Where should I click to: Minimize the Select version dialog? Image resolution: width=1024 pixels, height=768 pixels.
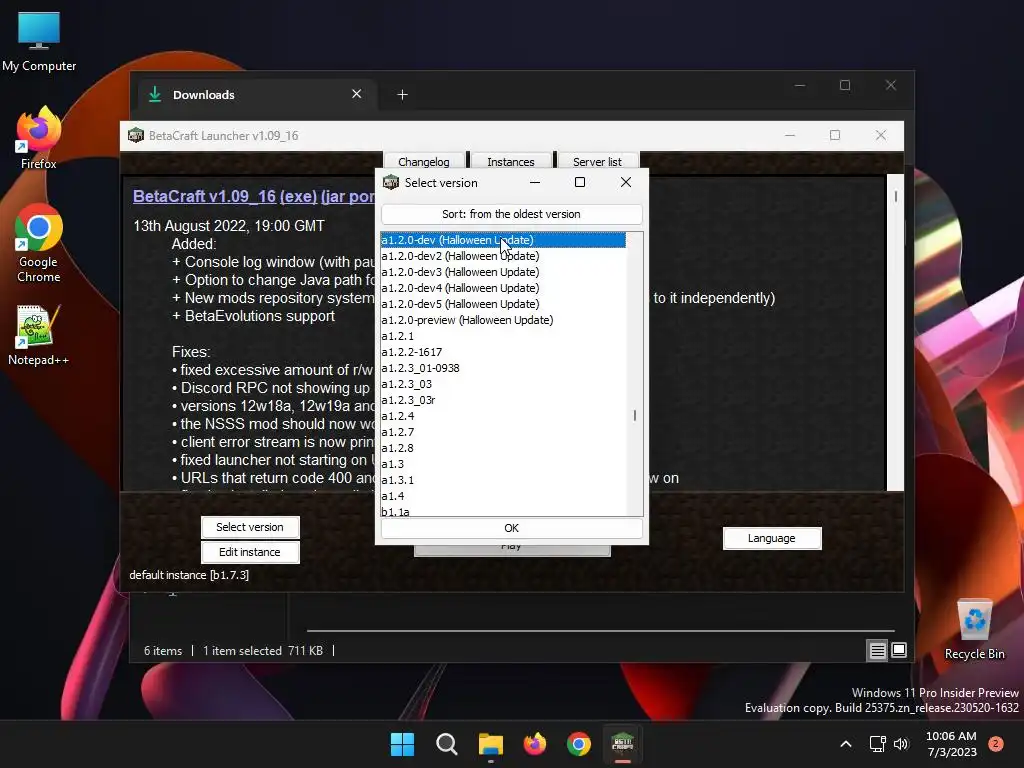(535, 182)
